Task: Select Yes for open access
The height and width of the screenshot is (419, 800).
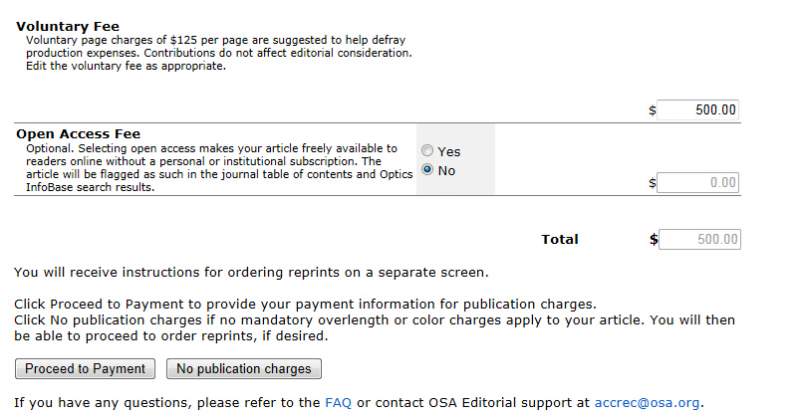Action: 428,151
